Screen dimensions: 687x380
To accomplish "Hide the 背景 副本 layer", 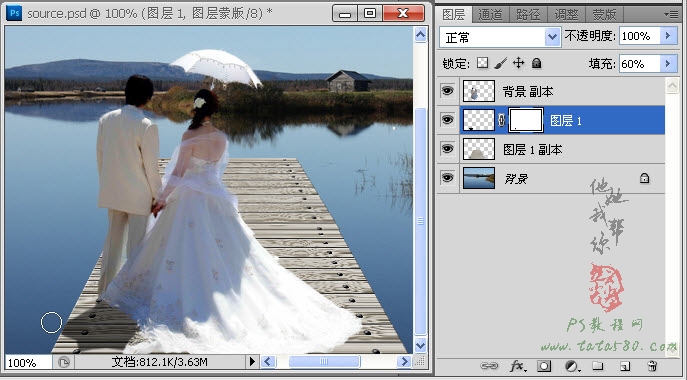I will 447,91.
